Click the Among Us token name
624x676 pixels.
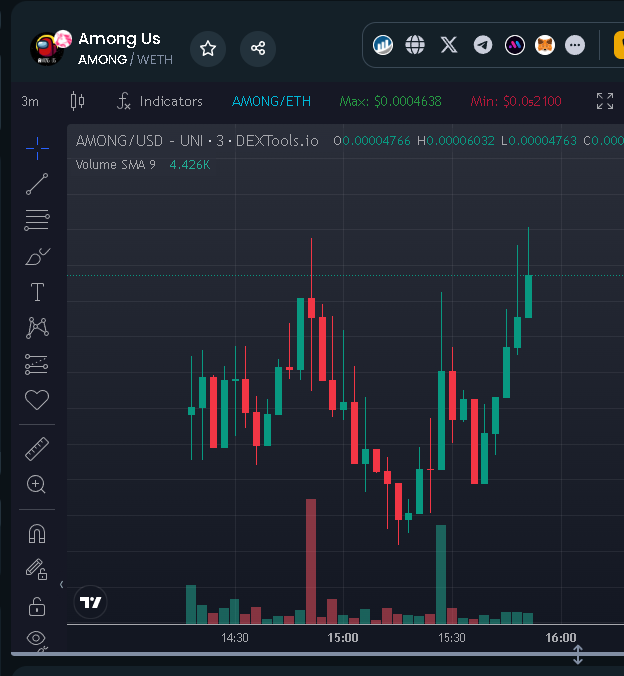pos(119,39)
